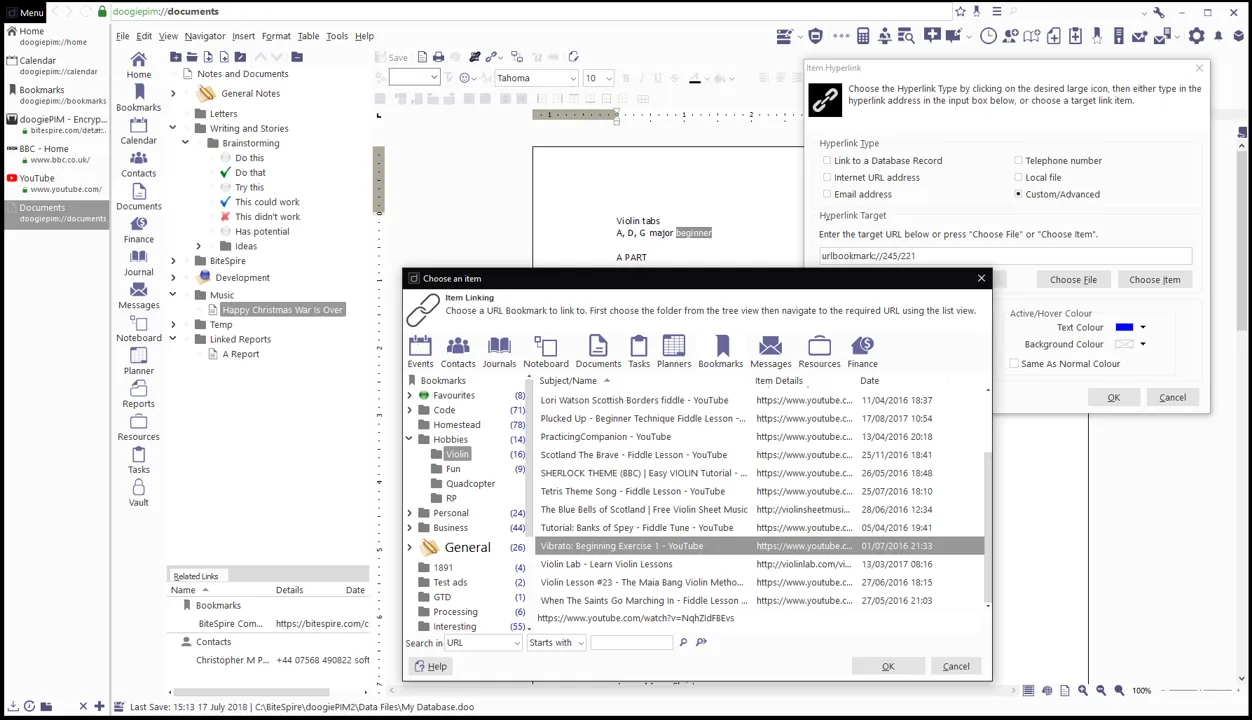
Task: Expand the Personal bookmarks folder
Action: [409, 513]
